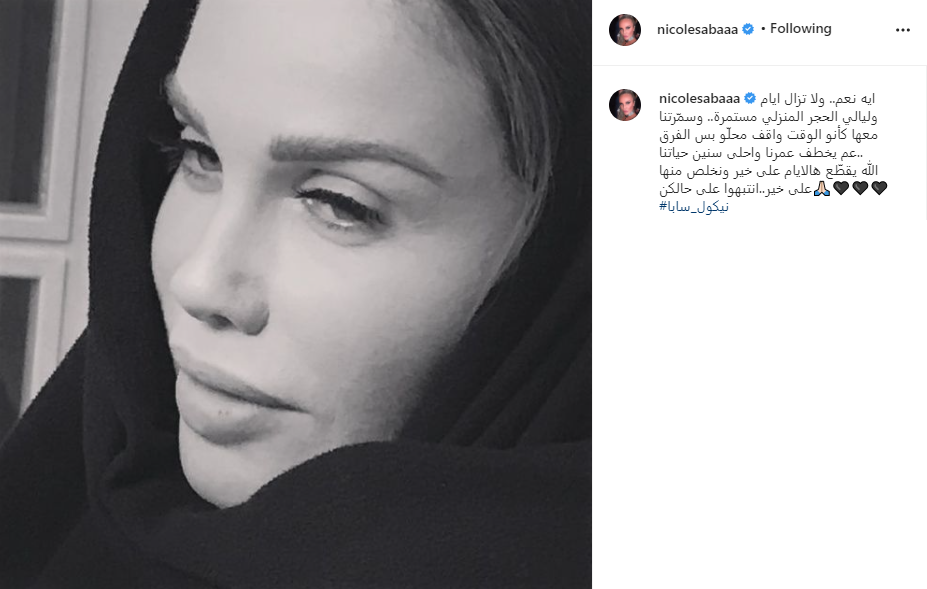Click the praying hands emoji in caption
The image size is (927, 589).
822,189
